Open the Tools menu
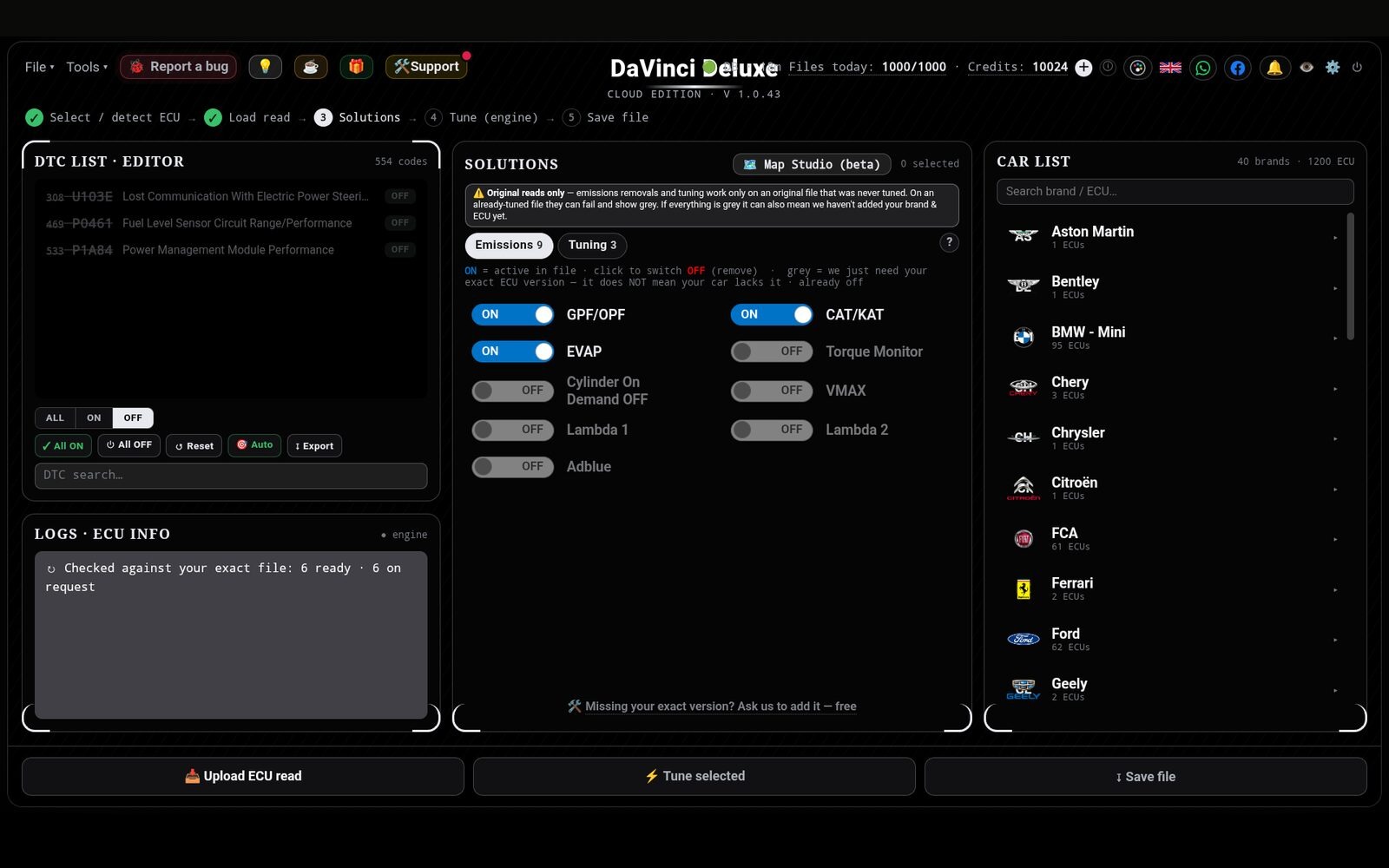 [x=87, y=67]
